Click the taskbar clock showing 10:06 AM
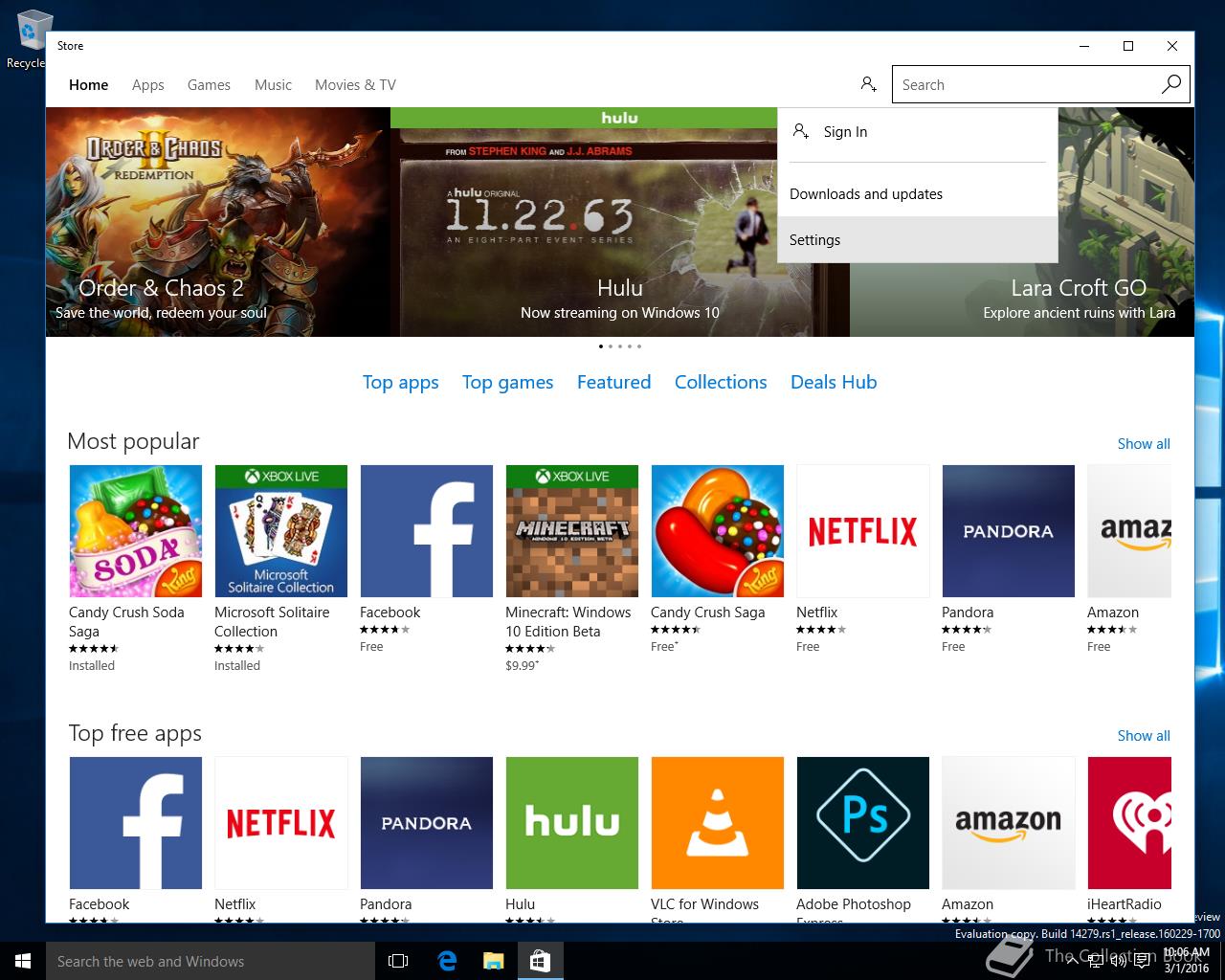Viewport: 1225px width, 980px height. pyautogui.click(x=1185, y=960)
